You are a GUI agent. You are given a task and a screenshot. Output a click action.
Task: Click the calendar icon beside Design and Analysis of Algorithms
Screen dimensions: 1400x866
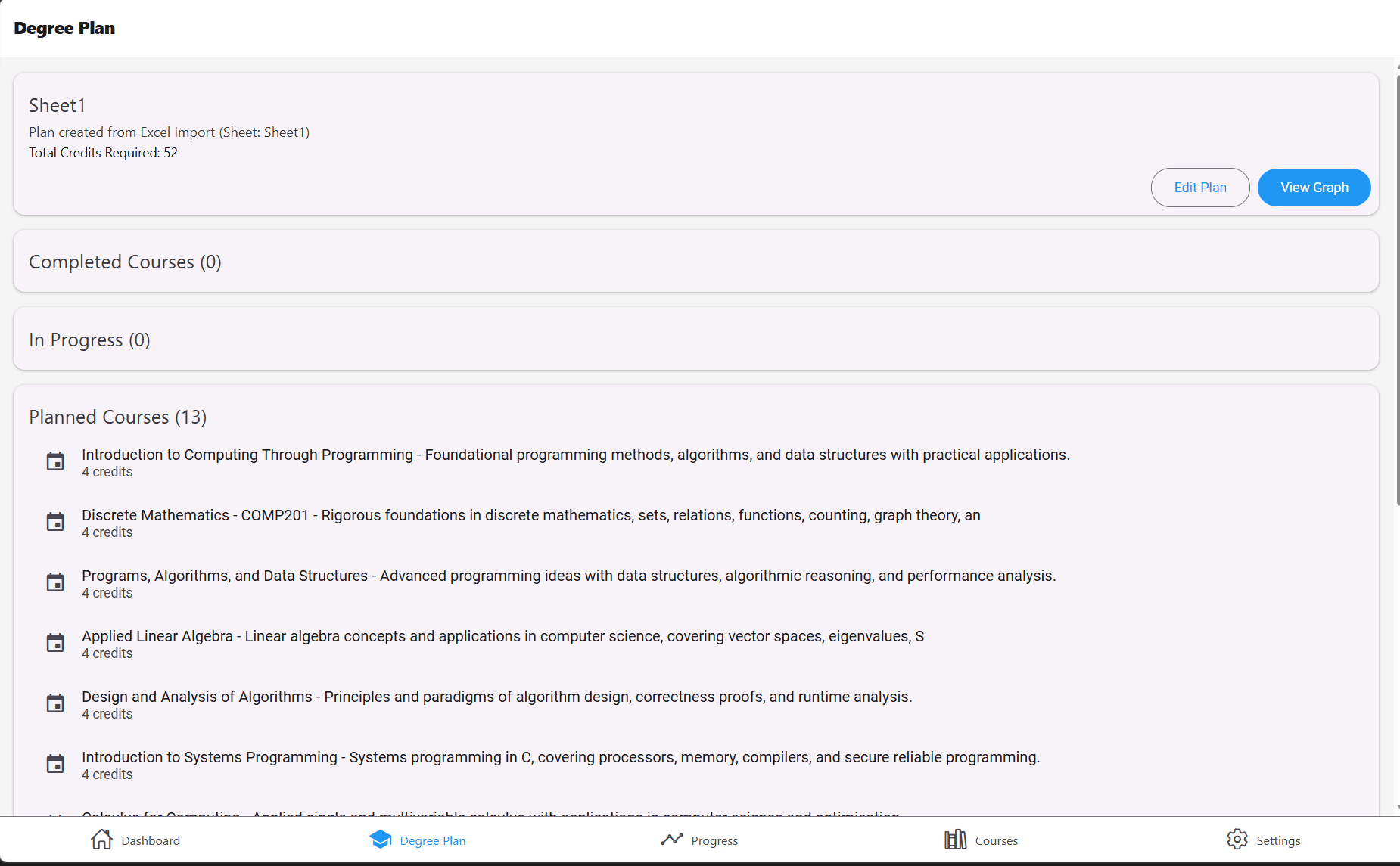pos(55,703)
